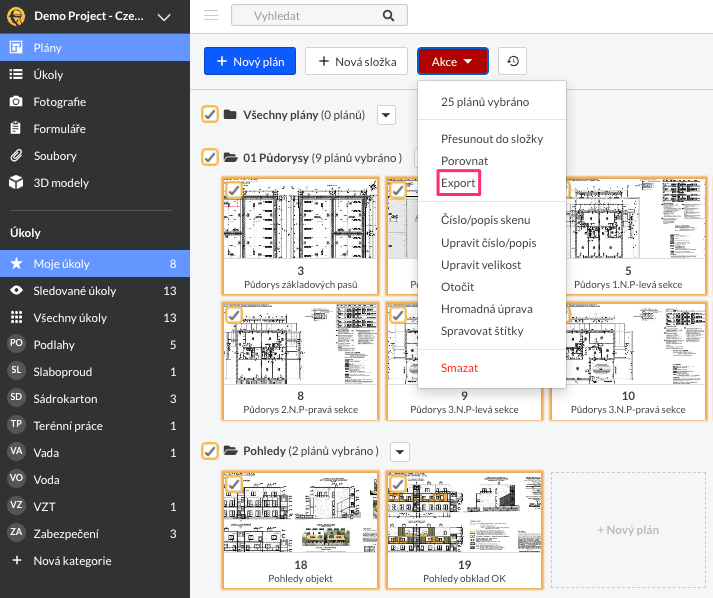Click the SD Sádrokarton category badge
713x598 pixels.
(16, 397)
